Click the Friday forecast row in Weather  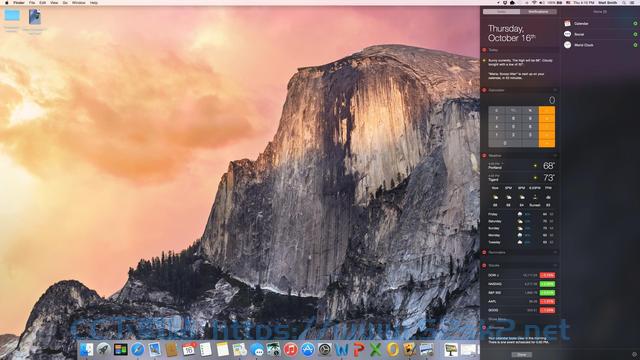pos(521,214)
